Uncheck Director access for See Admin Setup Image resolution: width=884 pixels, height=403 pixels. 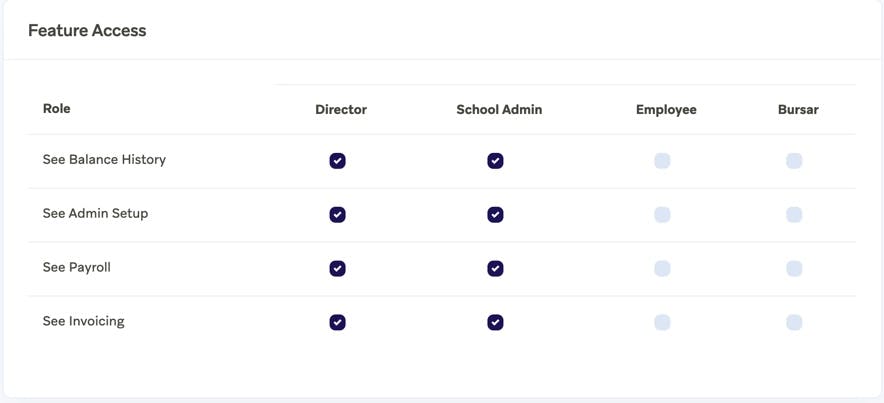(x=338, y=215)
